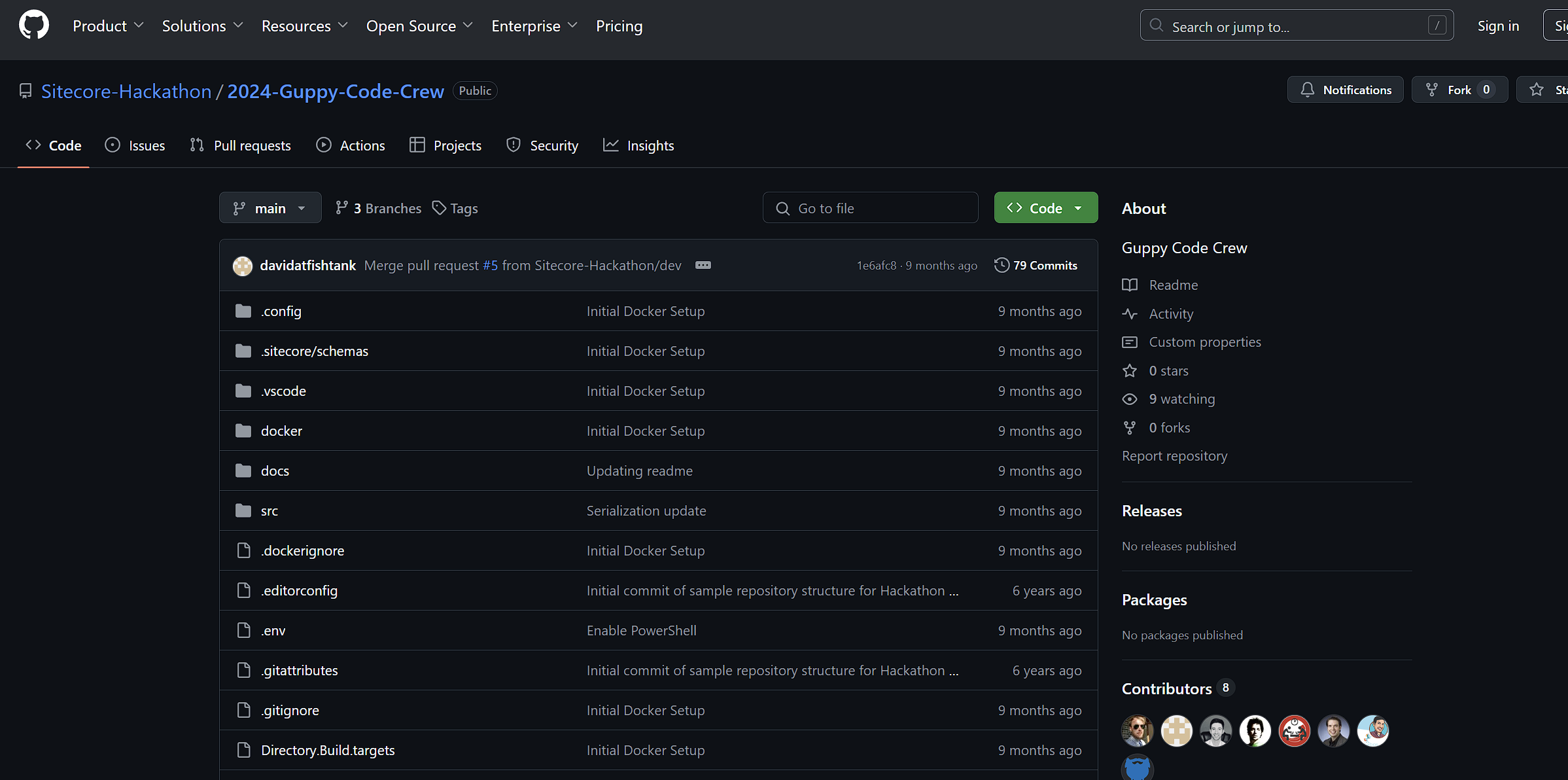This screenshot has width=1568, height=780.
Task: Click the 0 stars star icon
Action: tap(1130, 370)
